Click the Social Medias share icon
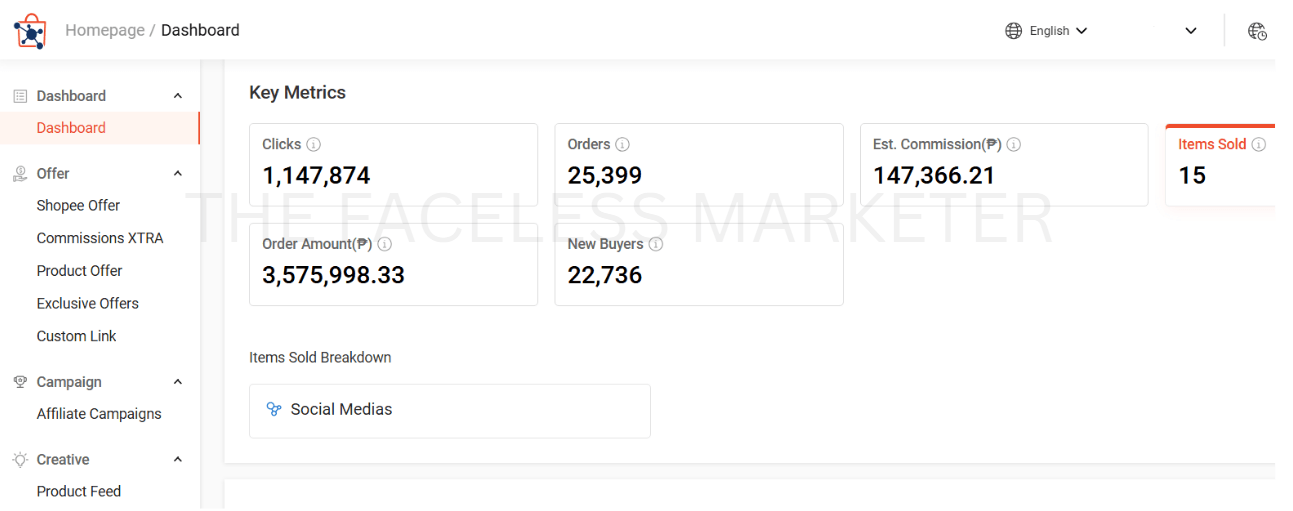 pos(274,409)
